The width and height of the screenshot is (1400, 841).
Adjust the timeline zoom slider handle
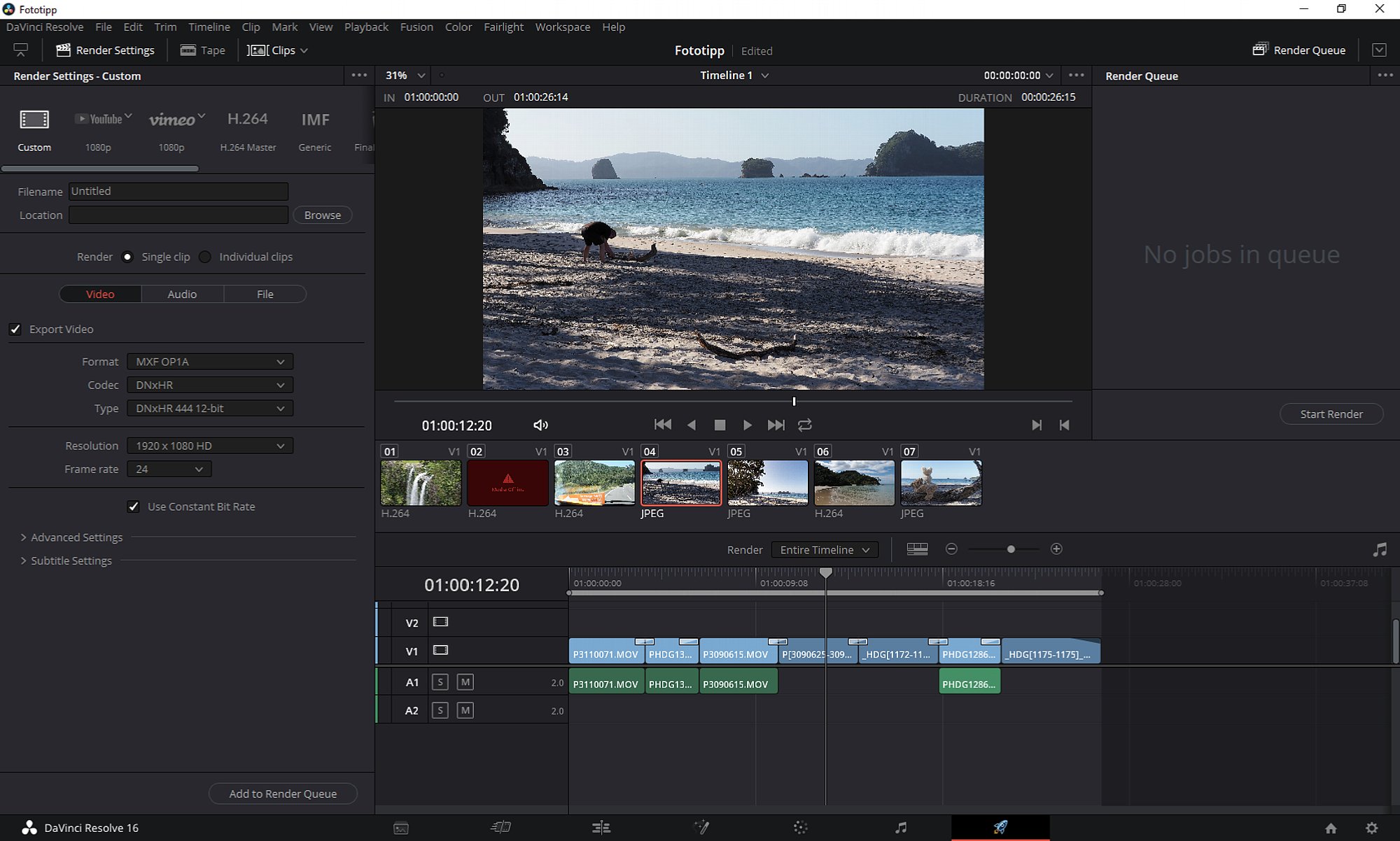[x=1011, y=549]
